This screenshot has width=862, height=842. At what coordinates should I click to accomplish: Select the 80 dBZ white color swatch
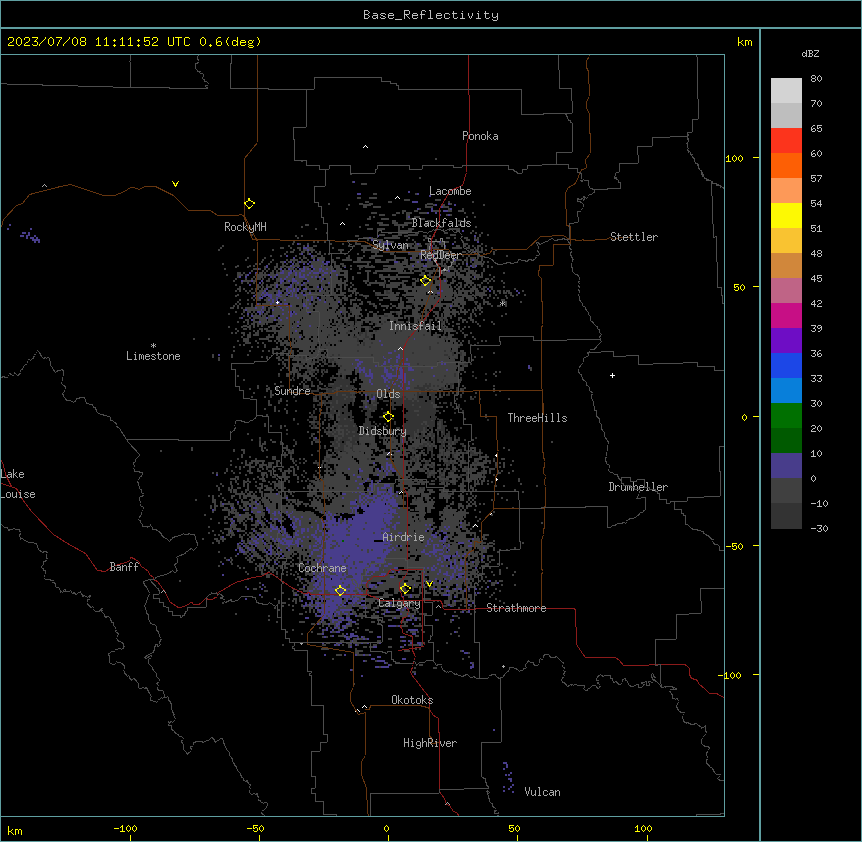[x=786, y=90]
